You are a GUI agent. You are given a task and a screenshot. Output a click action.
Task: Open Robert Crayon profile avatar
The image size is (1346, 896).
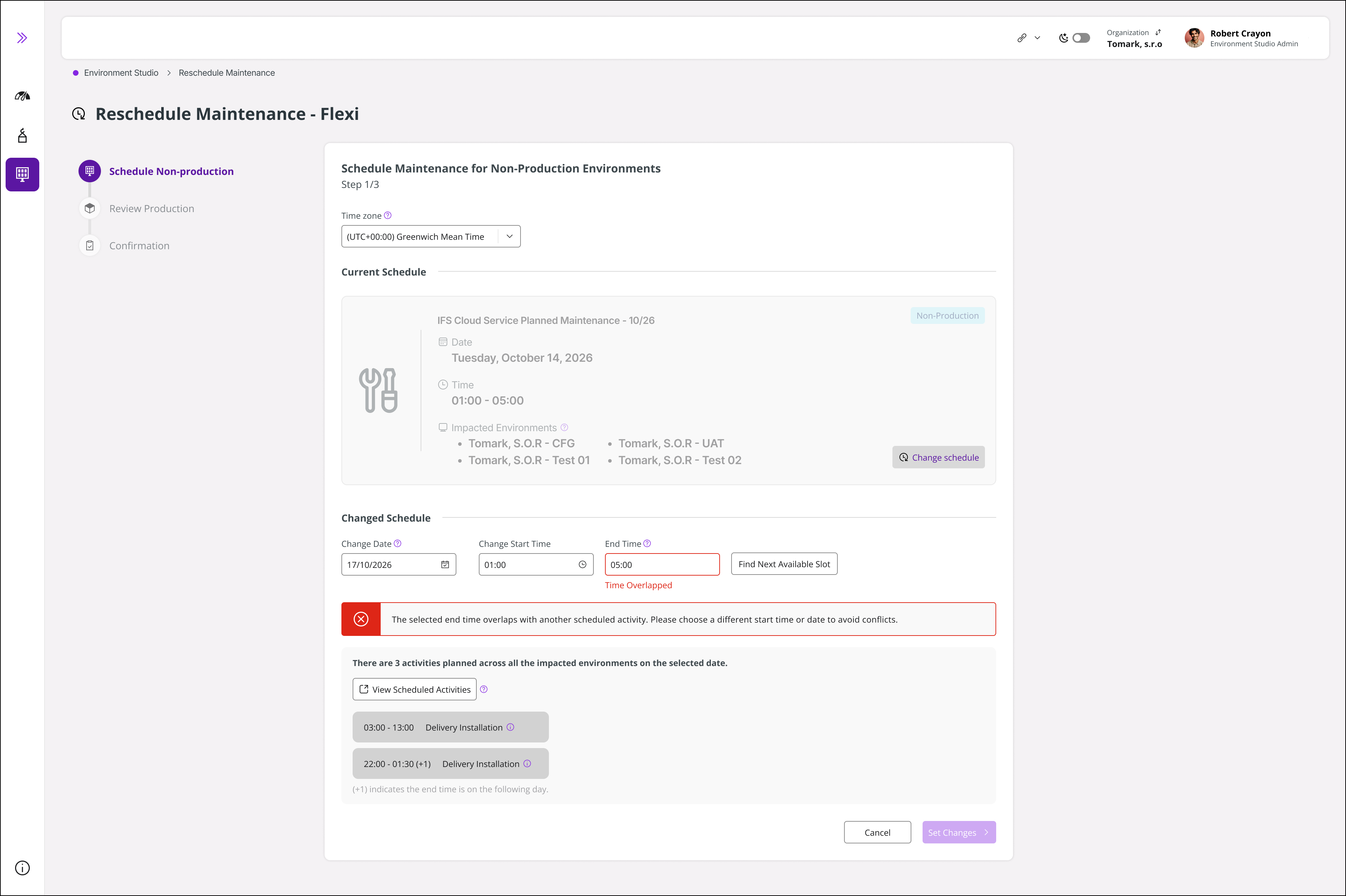pyautogui.click(x=1194, y=38)
